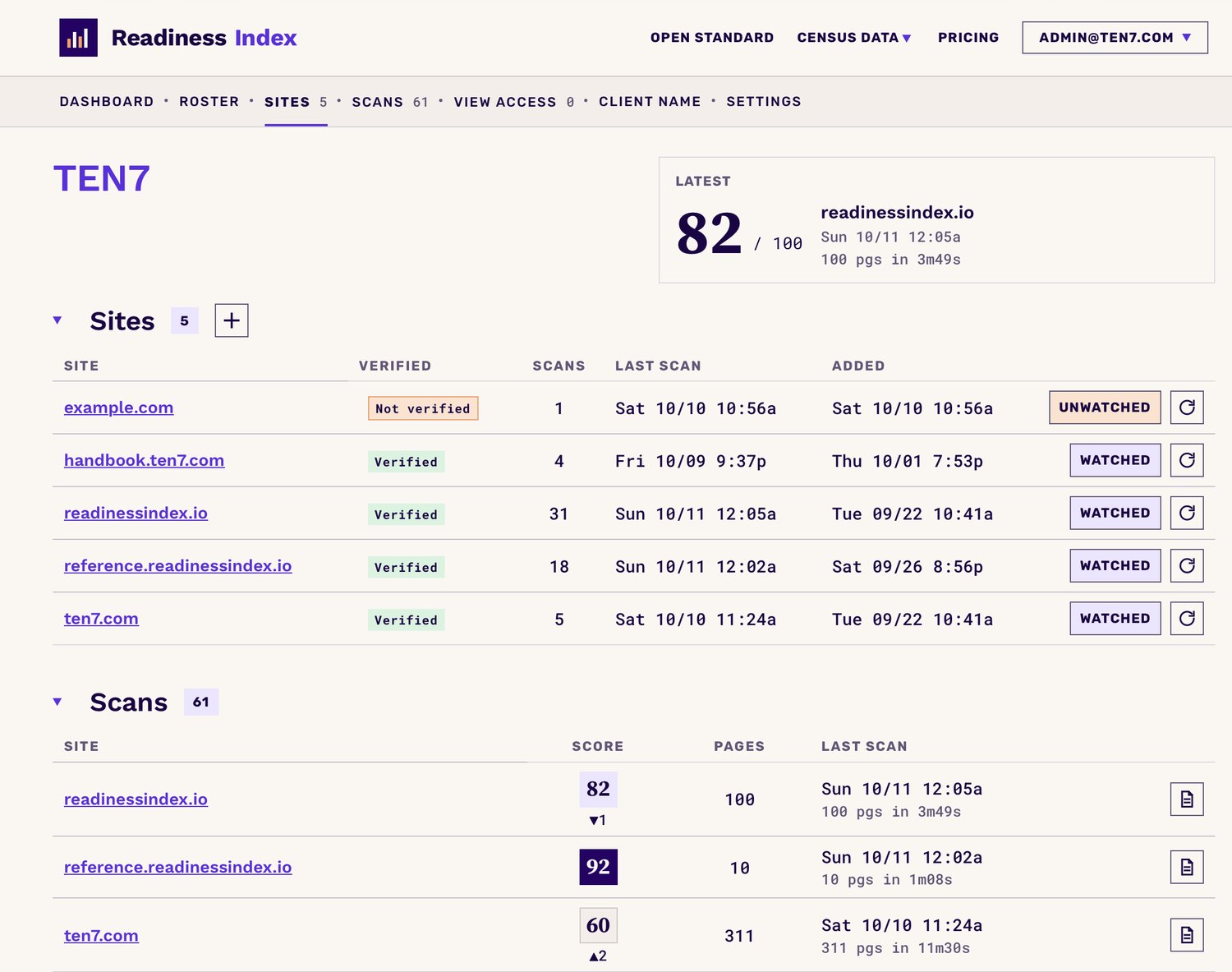Switch to the Roster tab
The image size is (1232, 972).
click(x=209, y=102)
